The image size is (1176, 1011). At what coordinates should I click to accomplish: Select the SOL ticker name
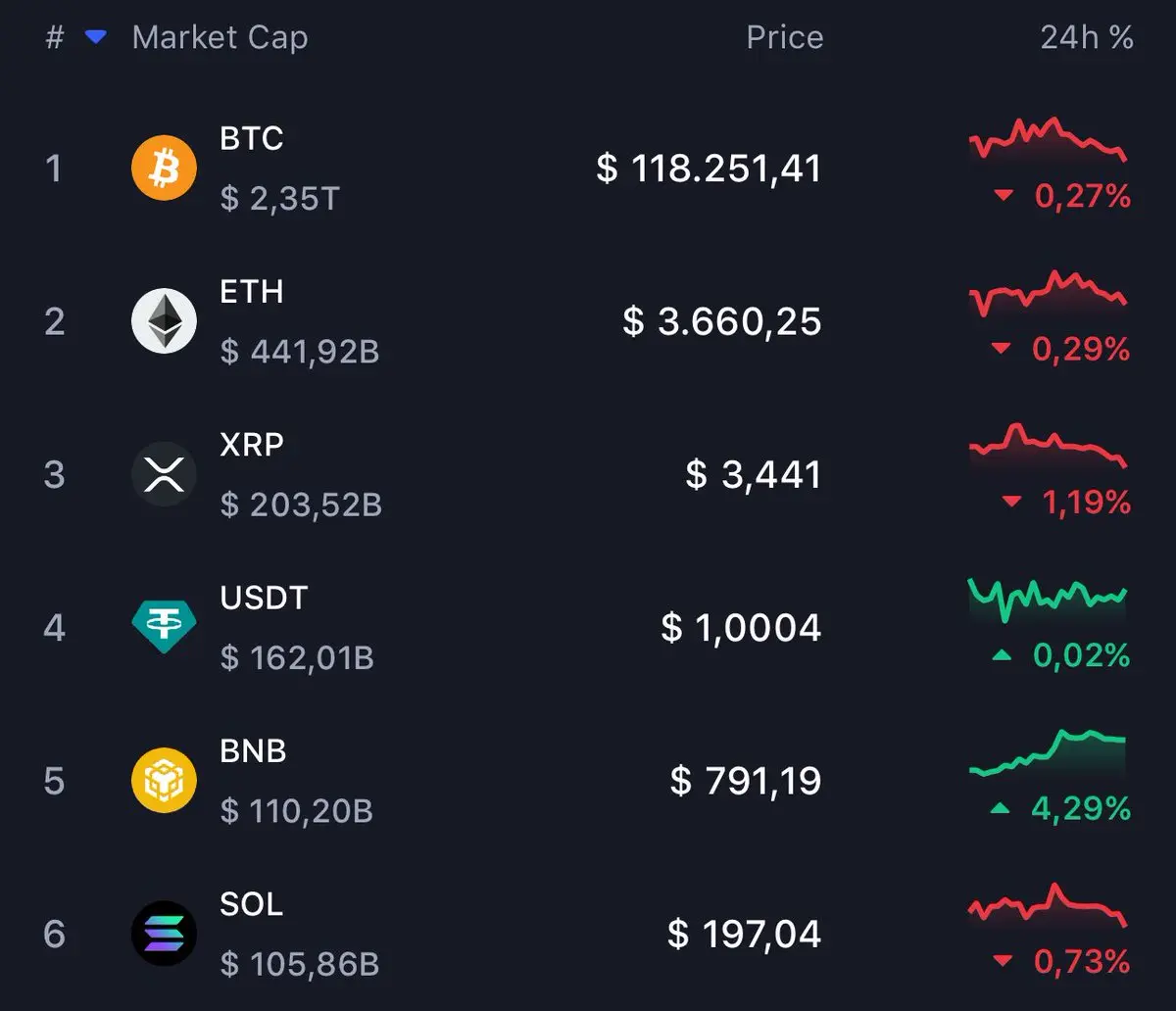(x=252, y=903)
